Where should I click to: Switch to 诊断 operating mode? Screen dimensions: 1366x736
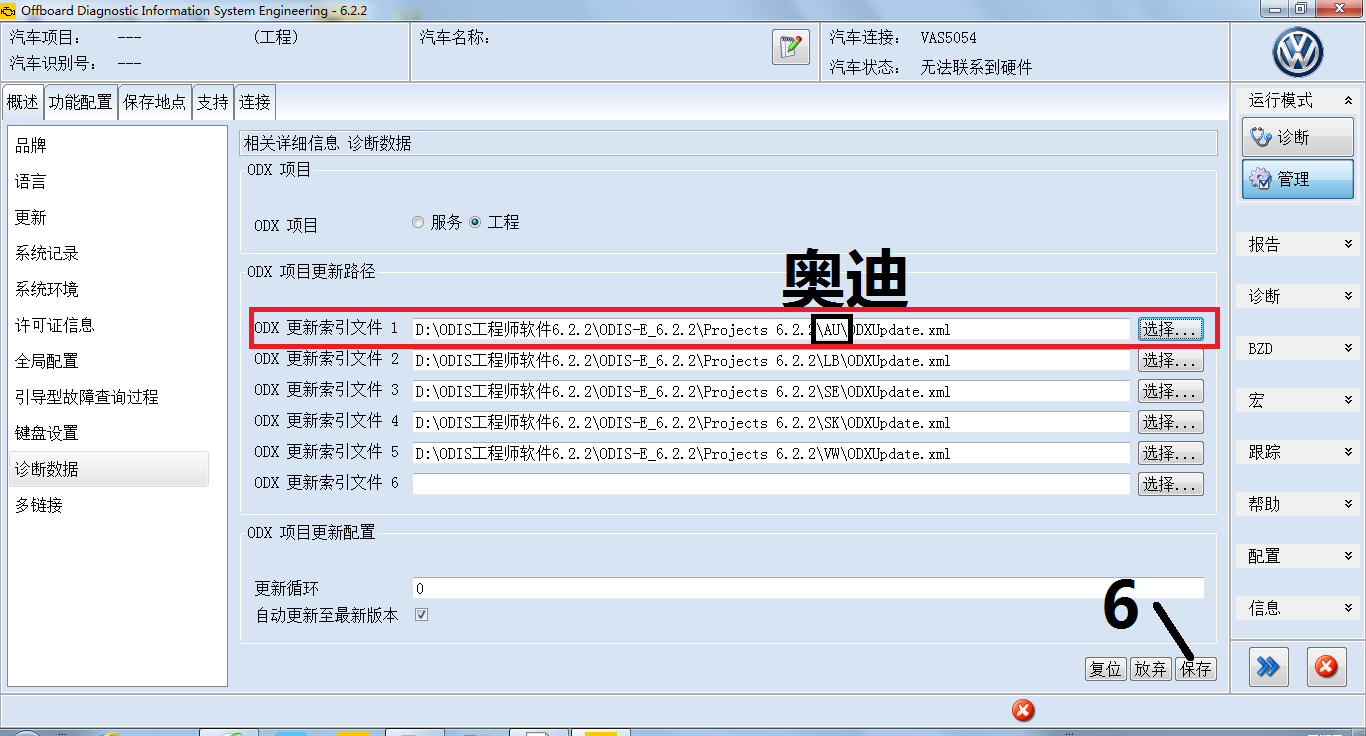click(x=1298, y=137)
